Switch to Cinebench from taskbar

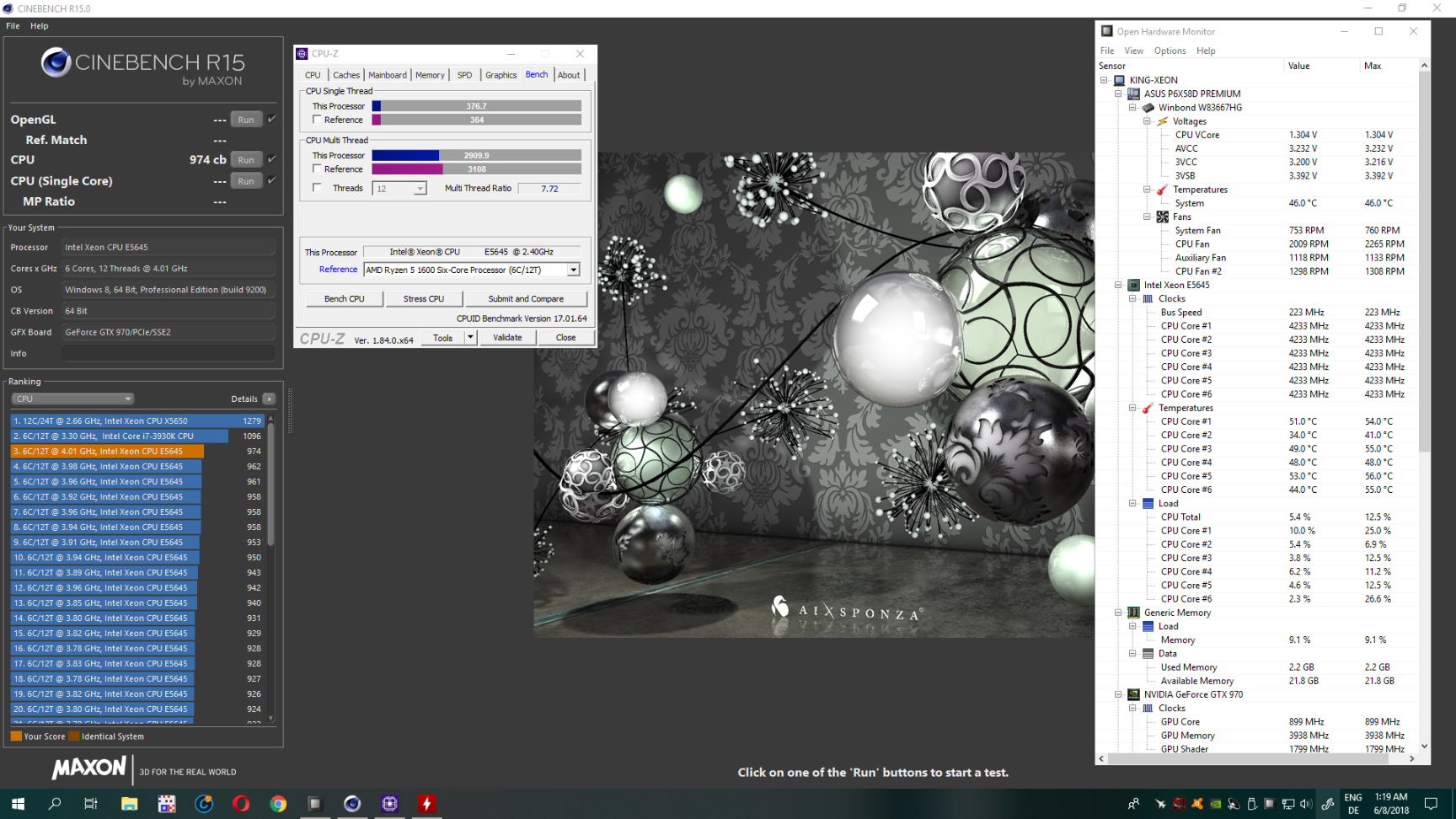point(352,804)
